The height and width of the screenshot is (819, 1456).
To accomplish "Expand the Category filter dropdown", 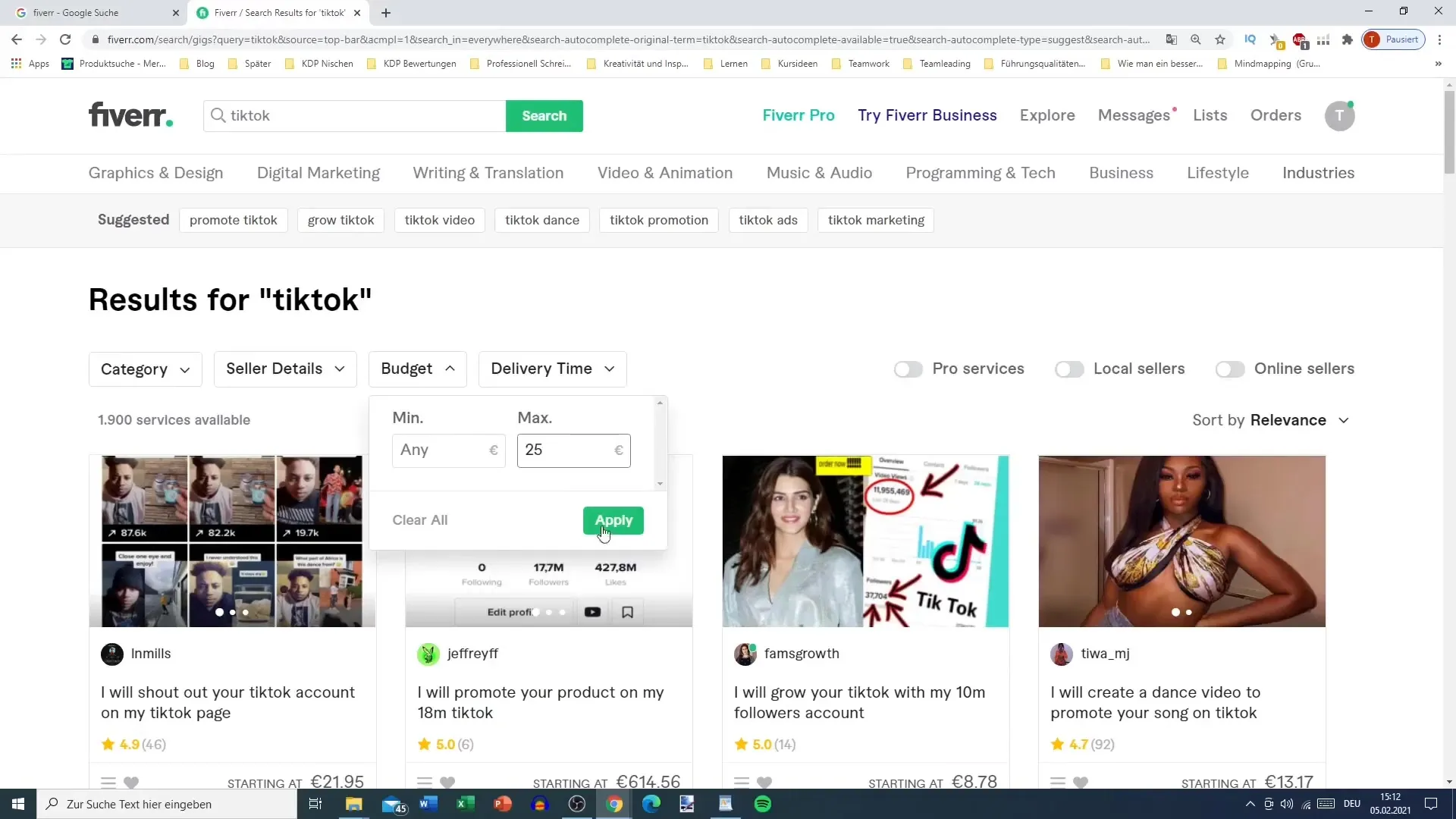I will [x=146, y=369].
